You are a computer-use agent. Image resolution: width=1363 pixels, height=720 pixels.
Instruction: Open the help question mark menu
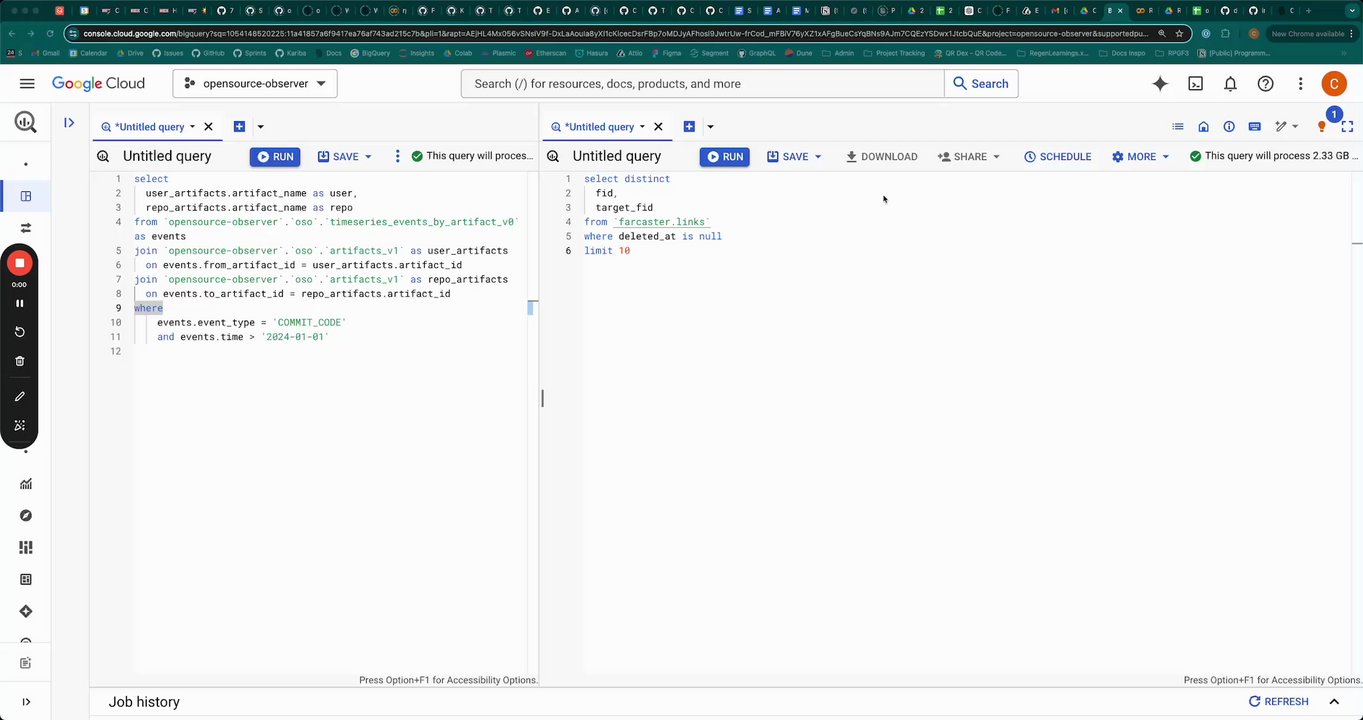1266,84
